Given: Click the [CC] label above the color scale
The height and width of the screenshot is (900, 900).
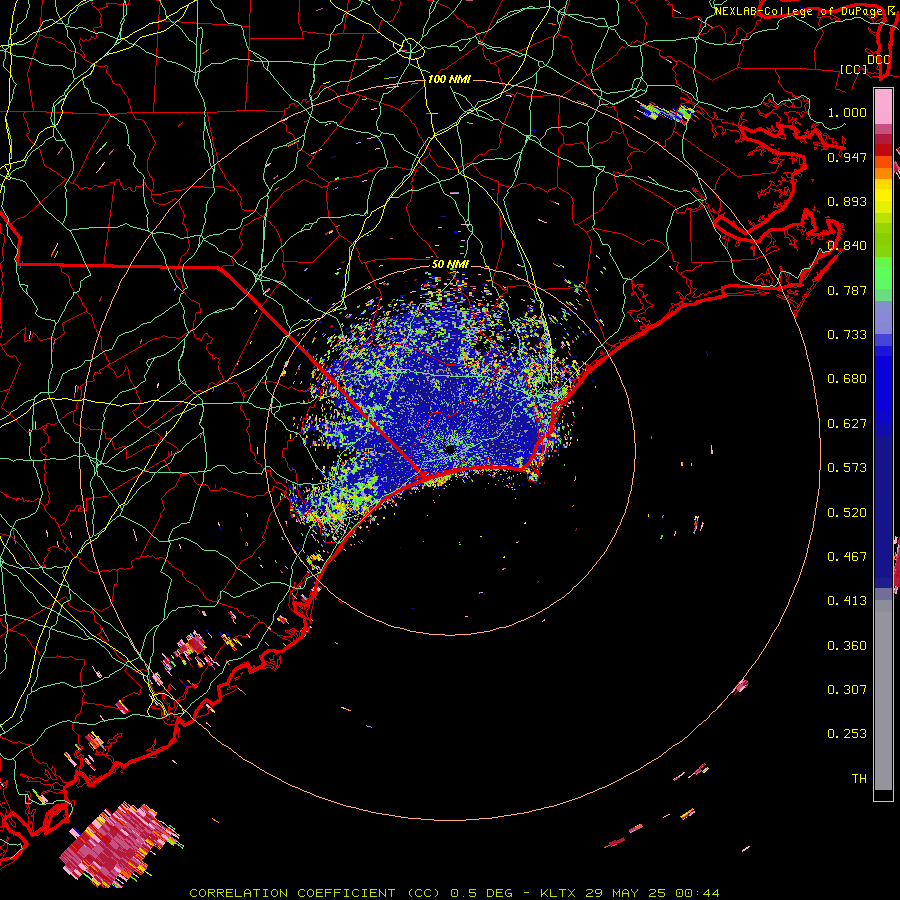Looking at the screenshot, I should (x=853, y=69).
